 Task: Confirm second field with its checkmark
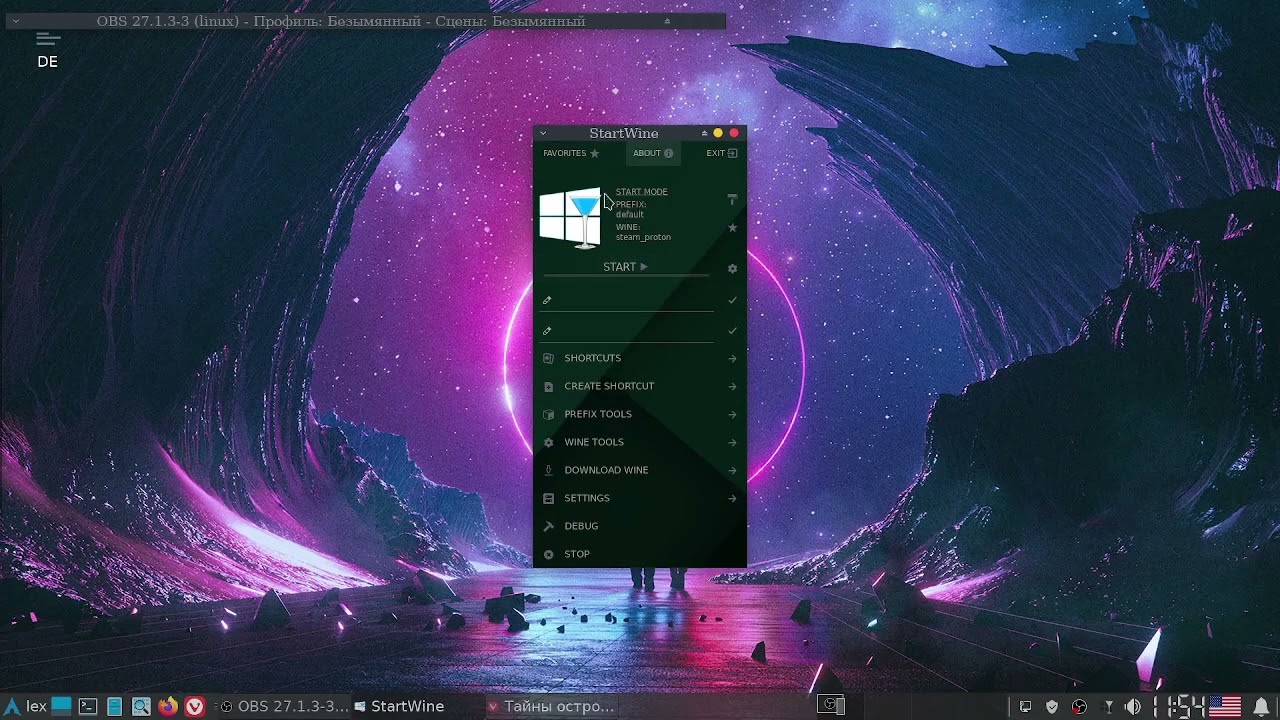732,331
